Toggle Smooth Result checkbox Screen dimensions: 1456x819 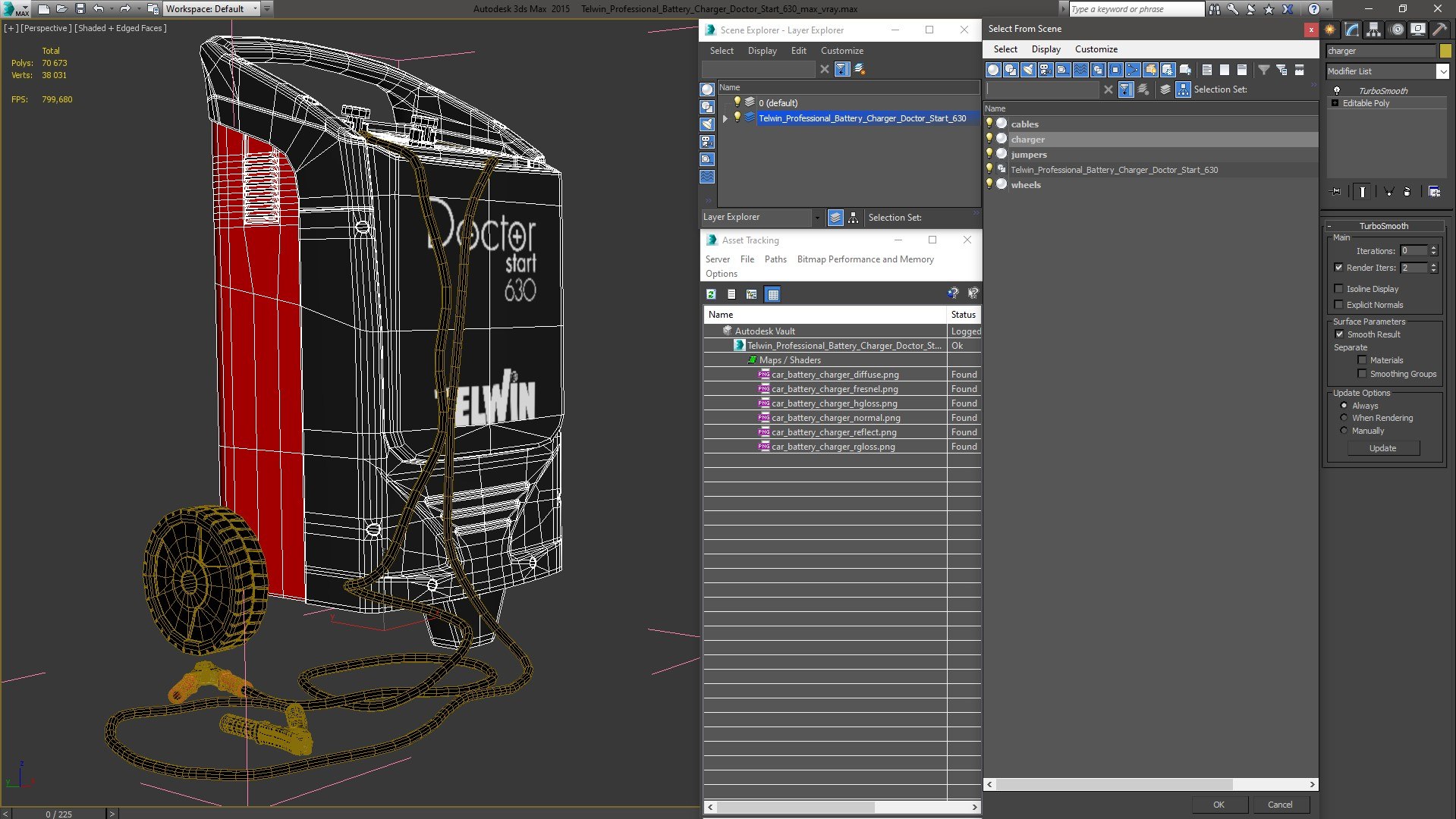point(1339,334)
